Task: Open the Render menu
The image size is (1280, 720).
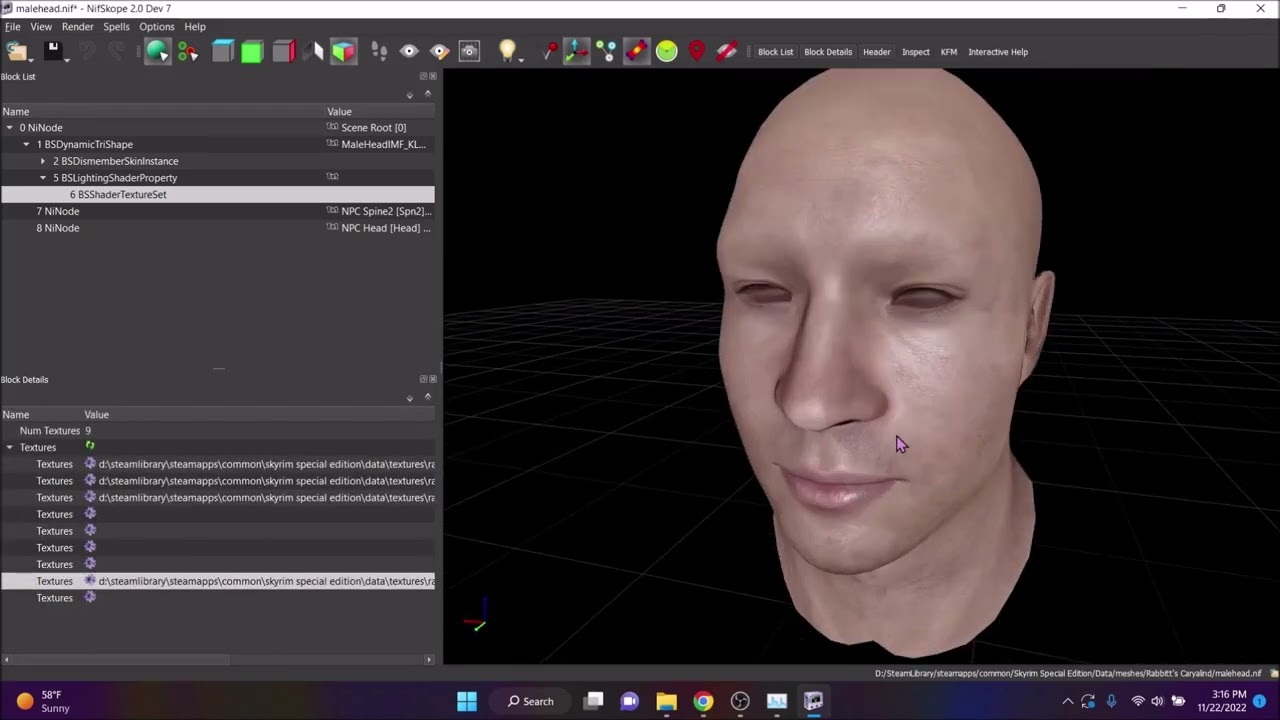Action: tap(78, 27)
